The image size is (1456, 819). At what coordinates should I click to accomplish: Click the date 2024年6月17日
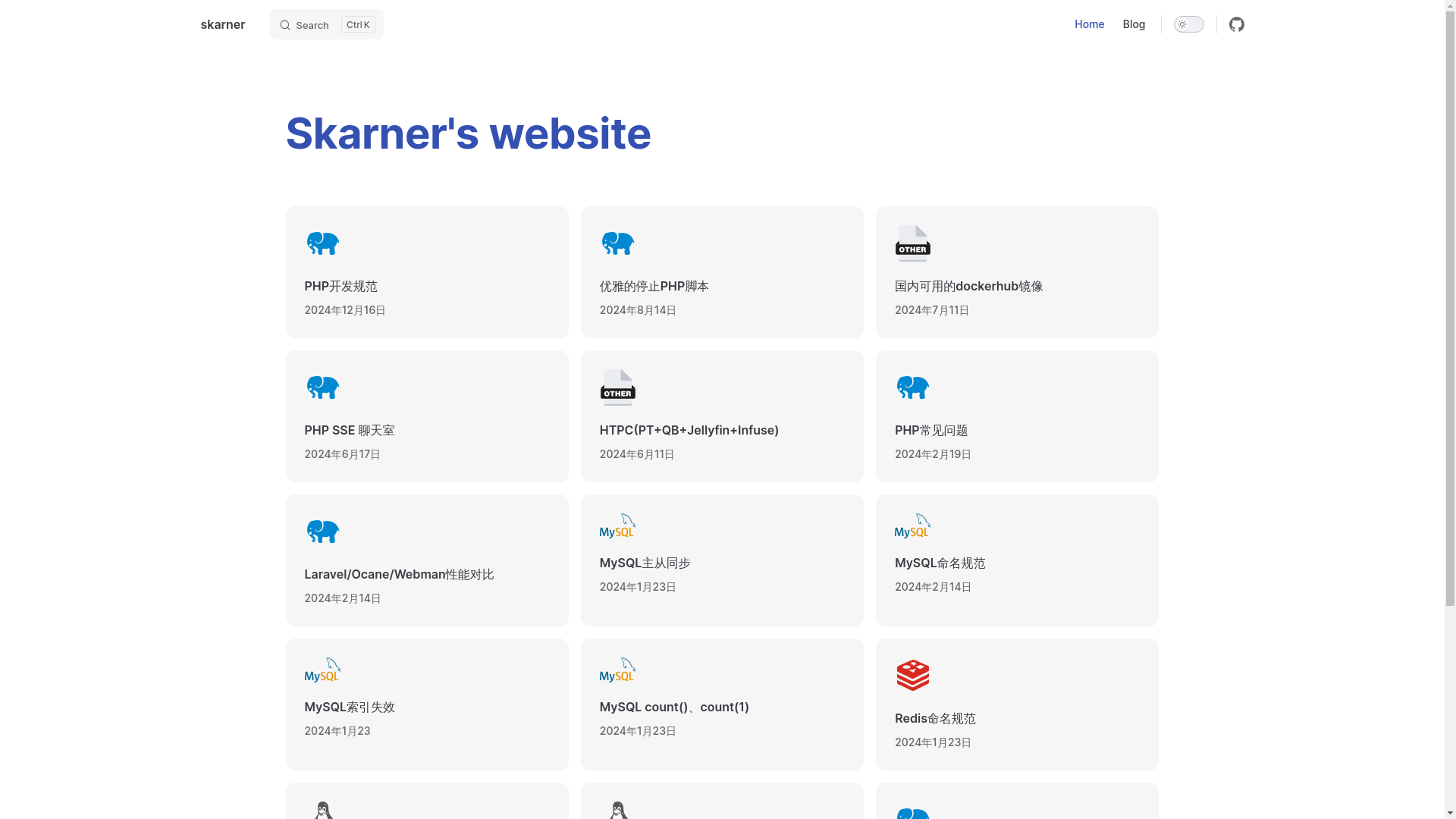tap(342, 454)
